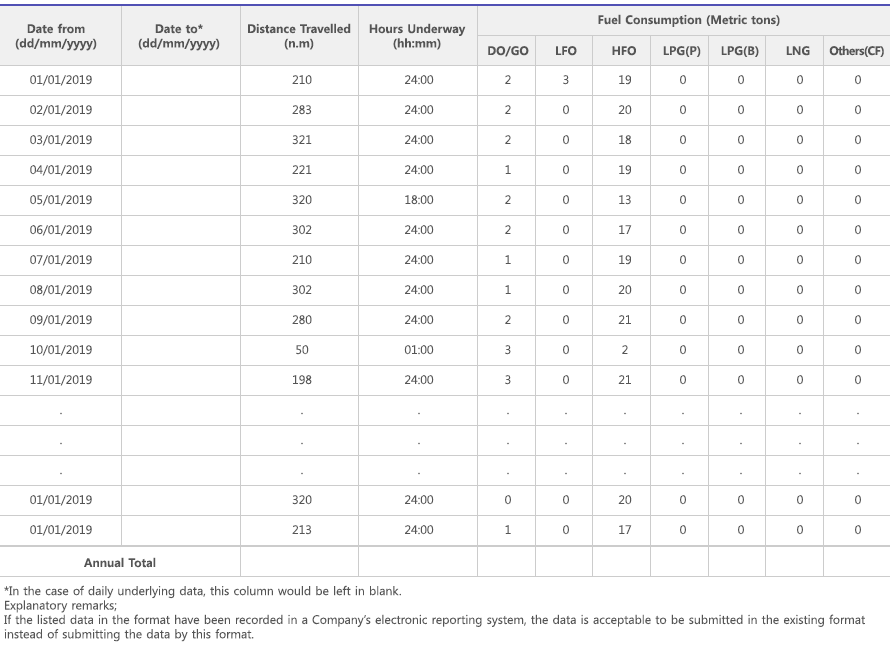Click the 'Date to*' column header
890x651 pixels.
(x=179, y=37)
